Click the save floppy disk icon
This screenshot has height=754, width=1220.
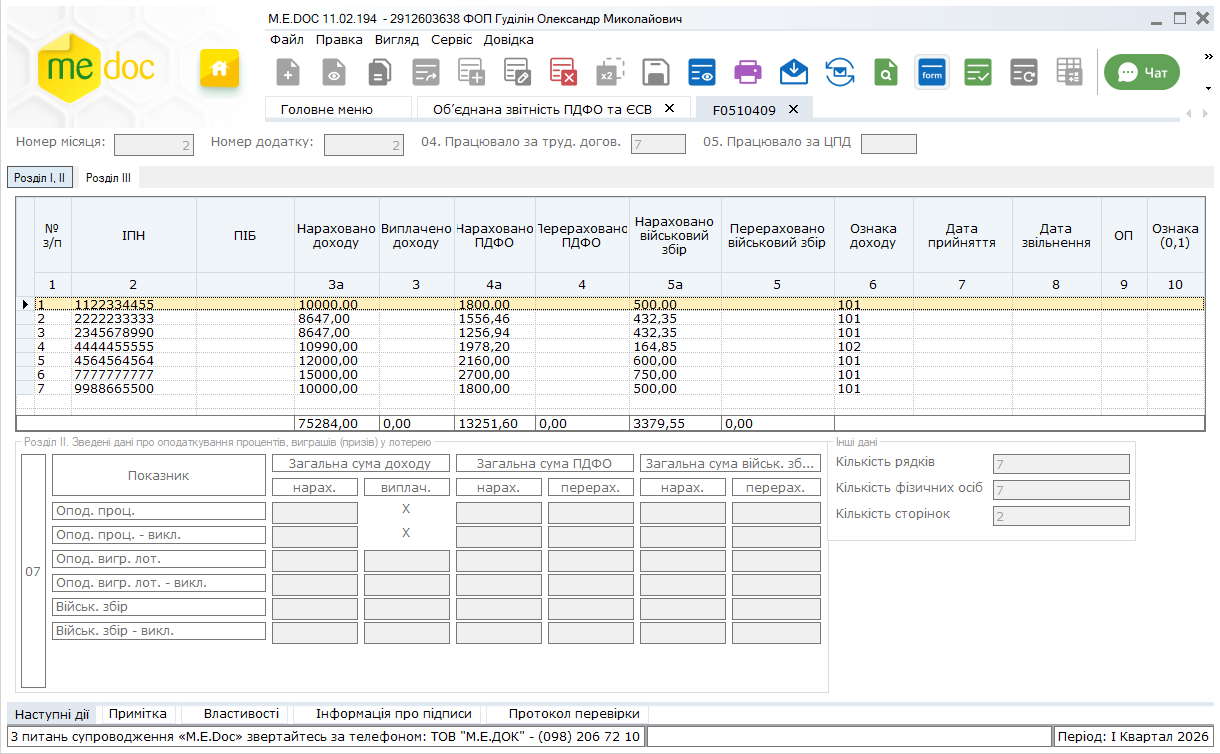(x=655, y=72)
